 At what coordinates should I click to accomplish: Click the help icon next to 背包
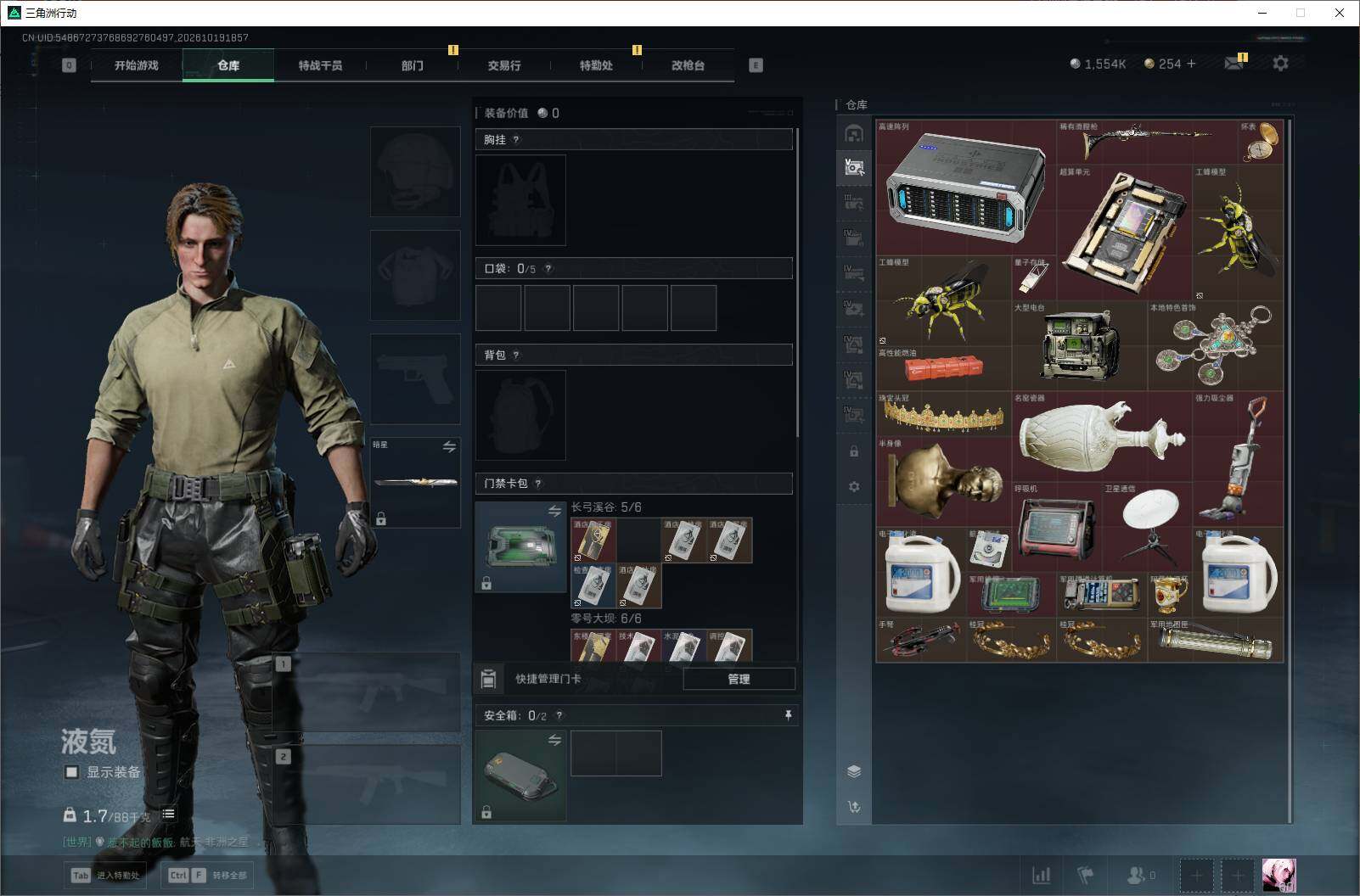515,355
